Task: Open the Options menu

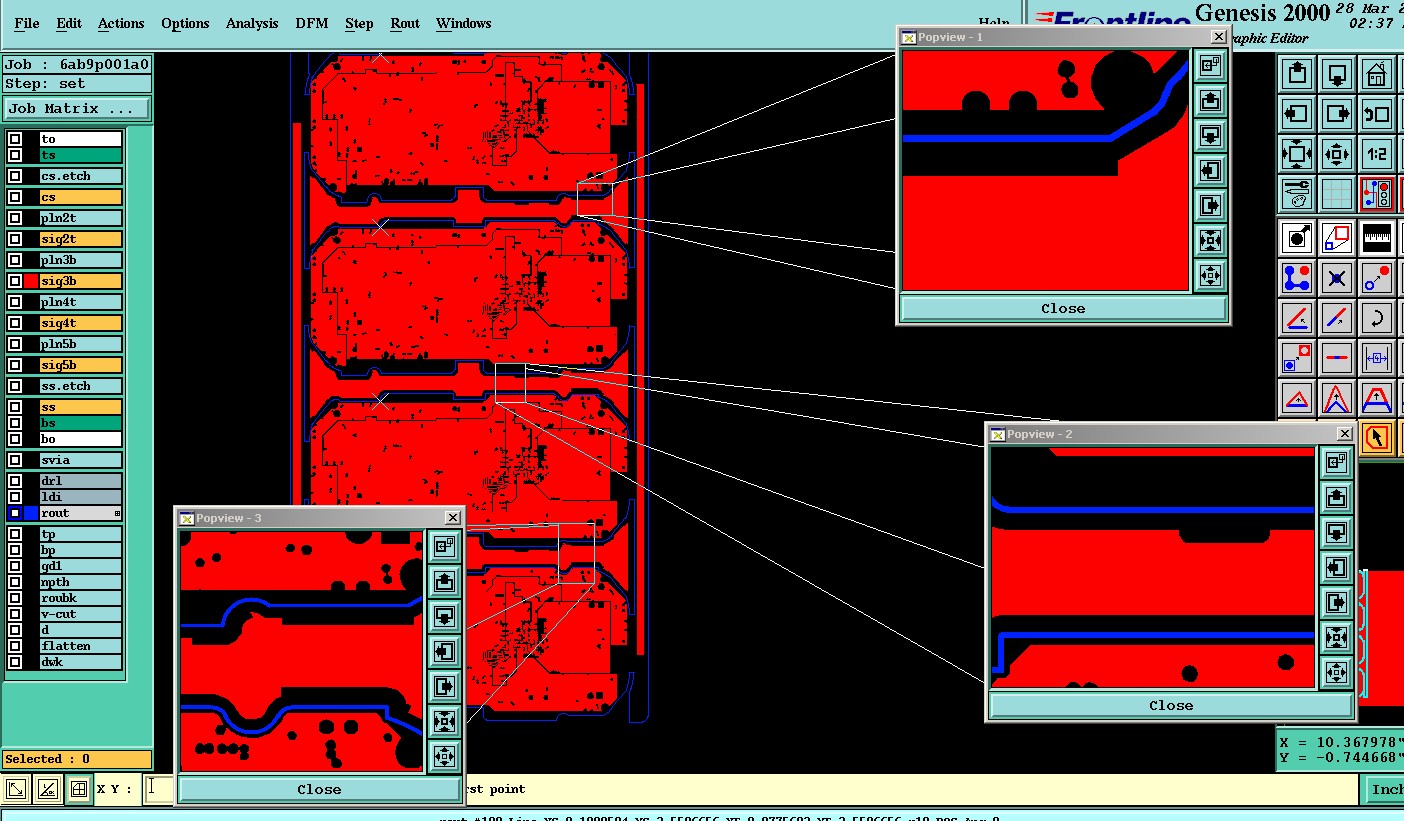Action: pyautogui.click(x=185, y=23)
